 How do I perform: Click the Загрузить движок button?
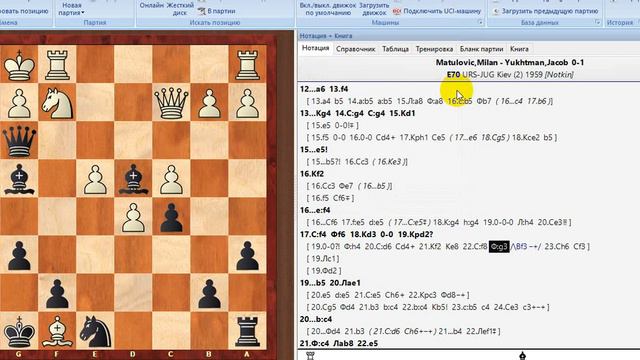pyautogui.click(x=374, y=9)
